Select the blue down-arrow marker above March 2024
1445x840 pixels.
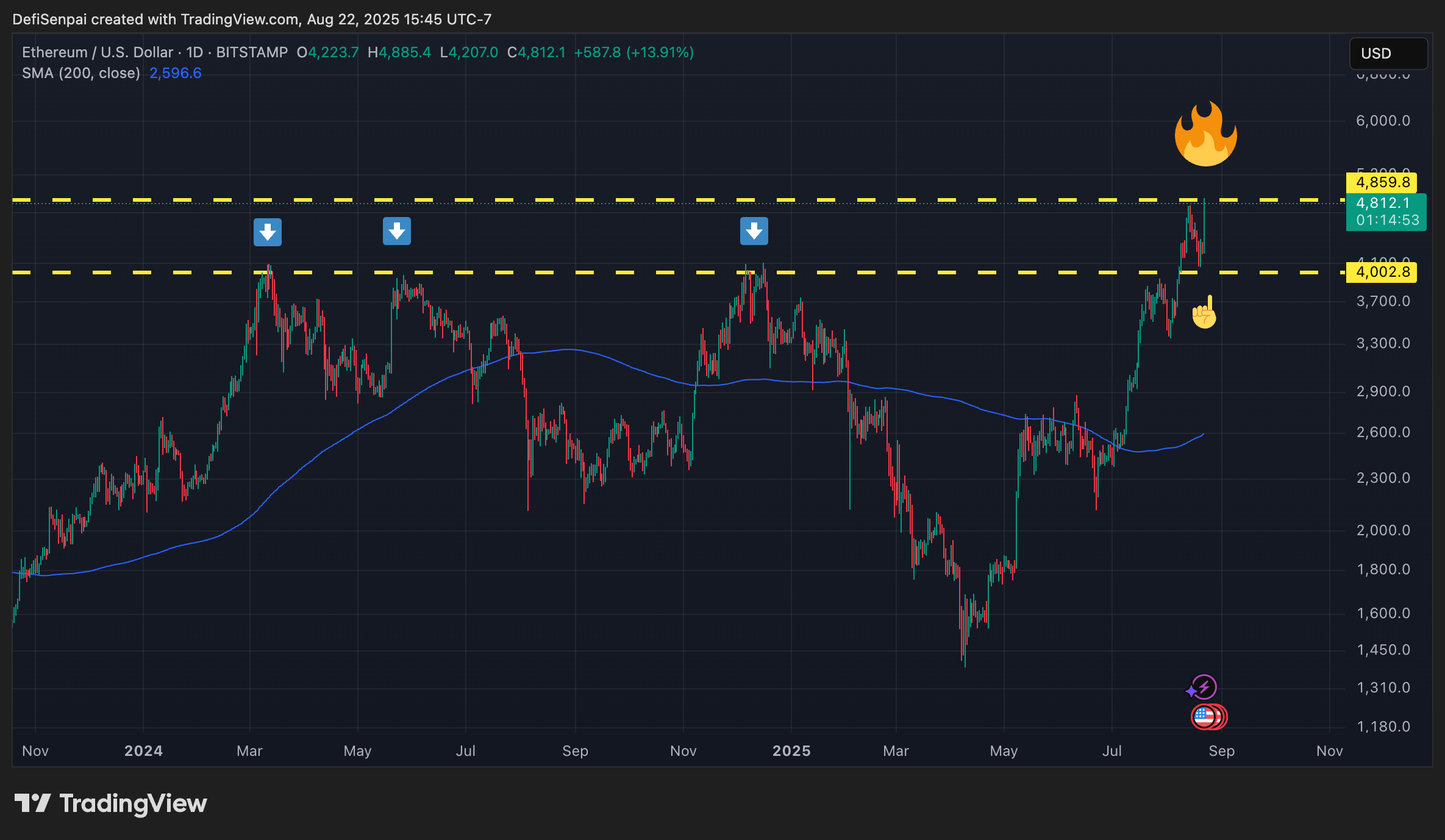pyautogui.click(x=267, y=232)
